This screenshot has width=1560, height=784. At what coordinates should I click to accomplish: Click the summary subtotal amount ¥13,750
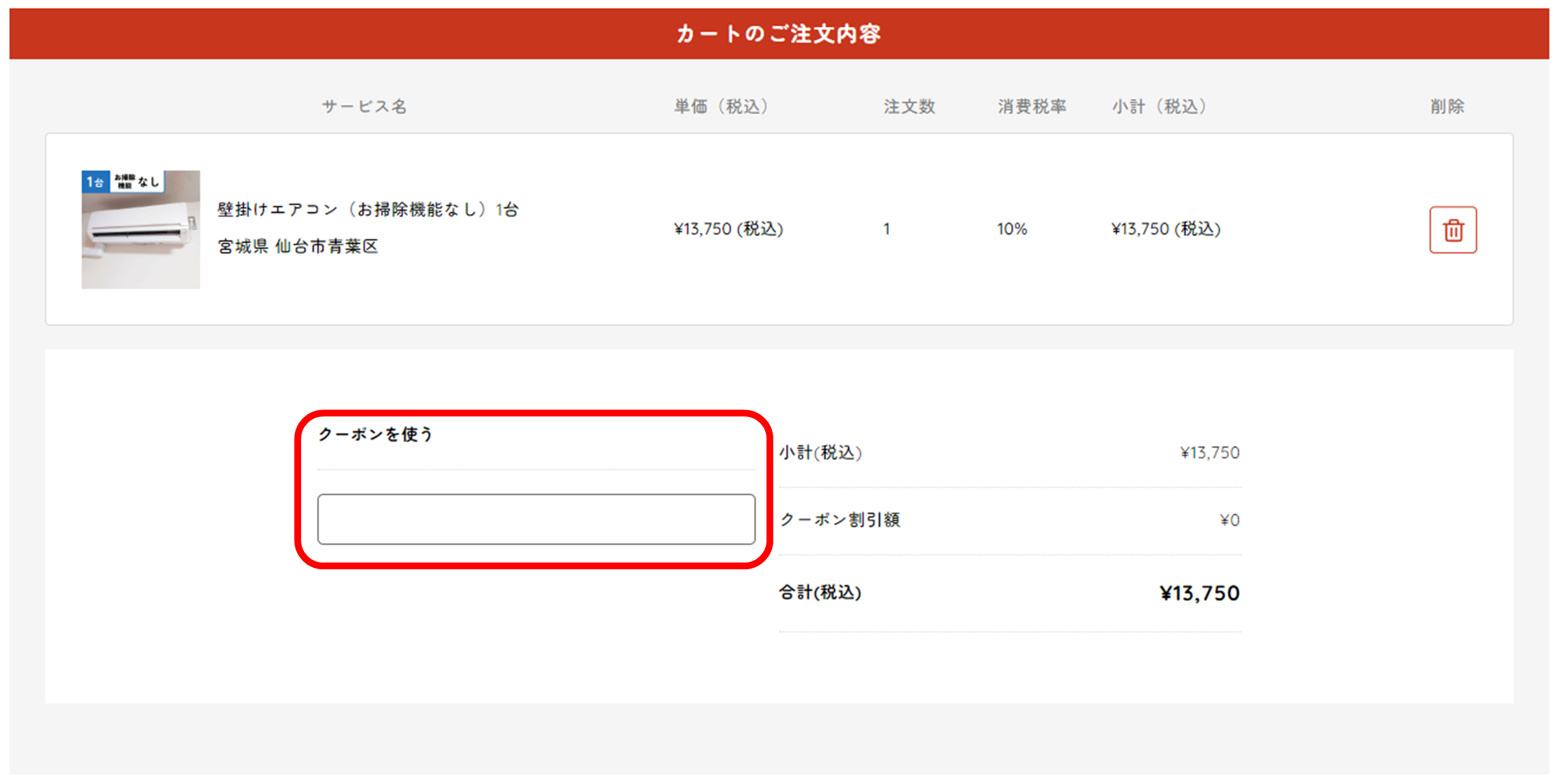(x=1210, y=452)
